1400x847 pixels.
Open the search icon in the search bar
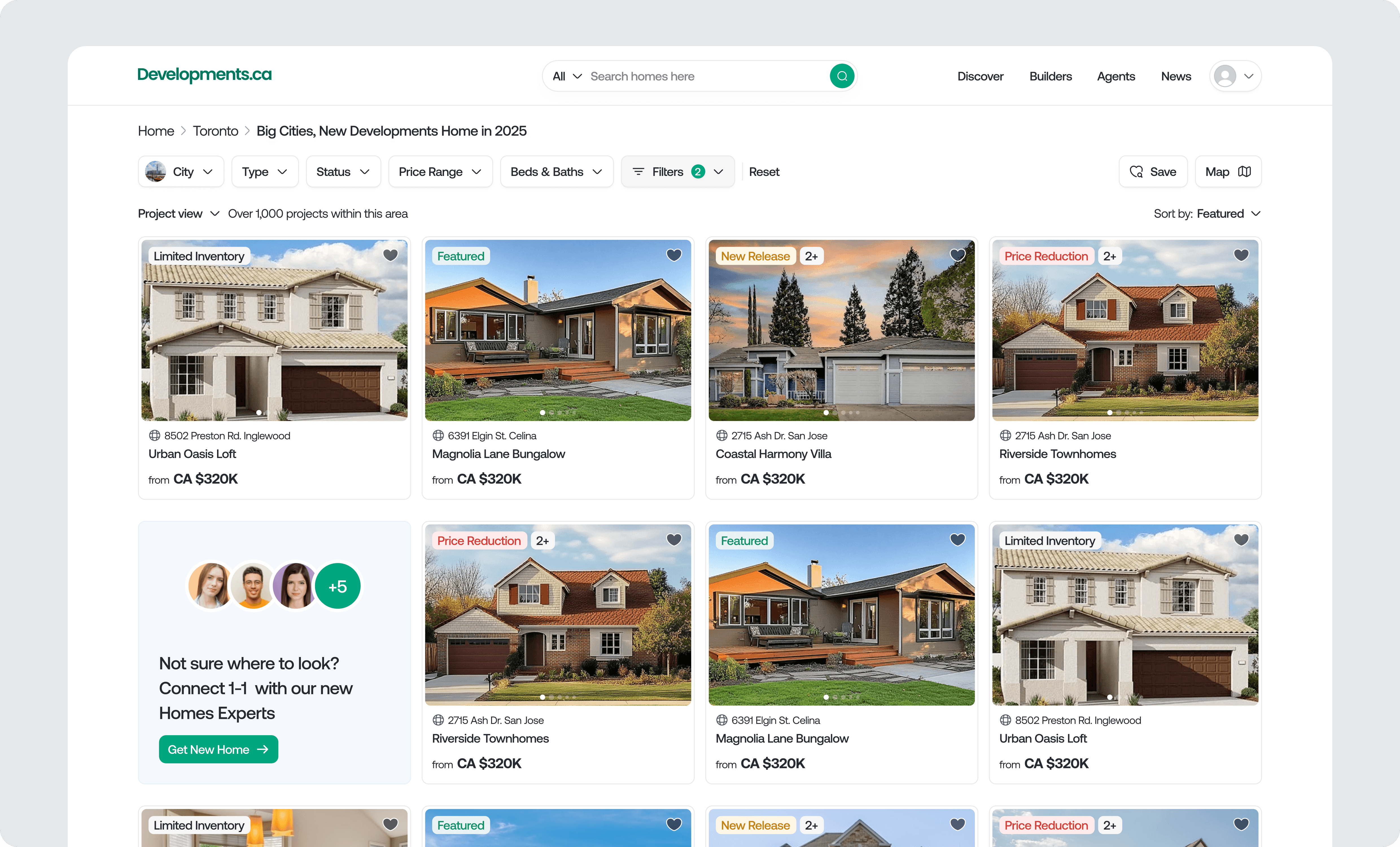click(842, 76)
